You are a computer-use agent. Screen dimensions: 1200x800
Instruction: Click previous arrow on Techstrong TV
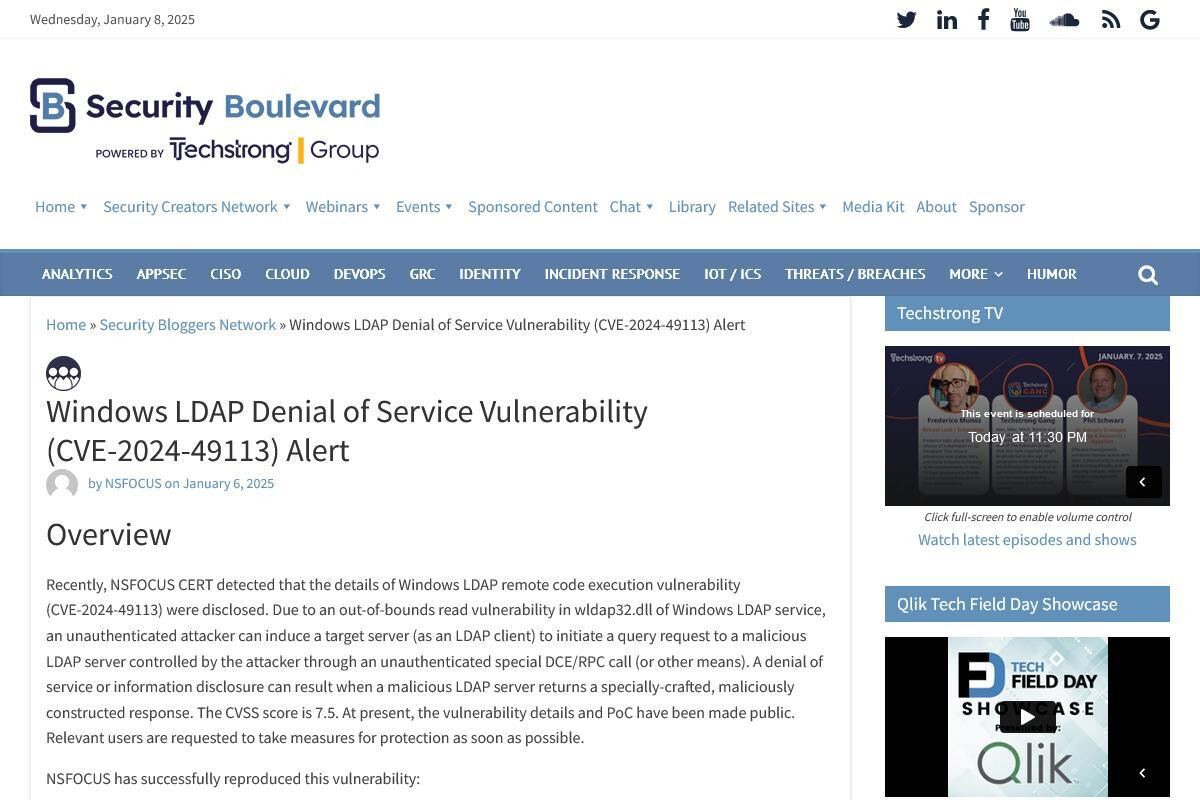coord(1143,482)
